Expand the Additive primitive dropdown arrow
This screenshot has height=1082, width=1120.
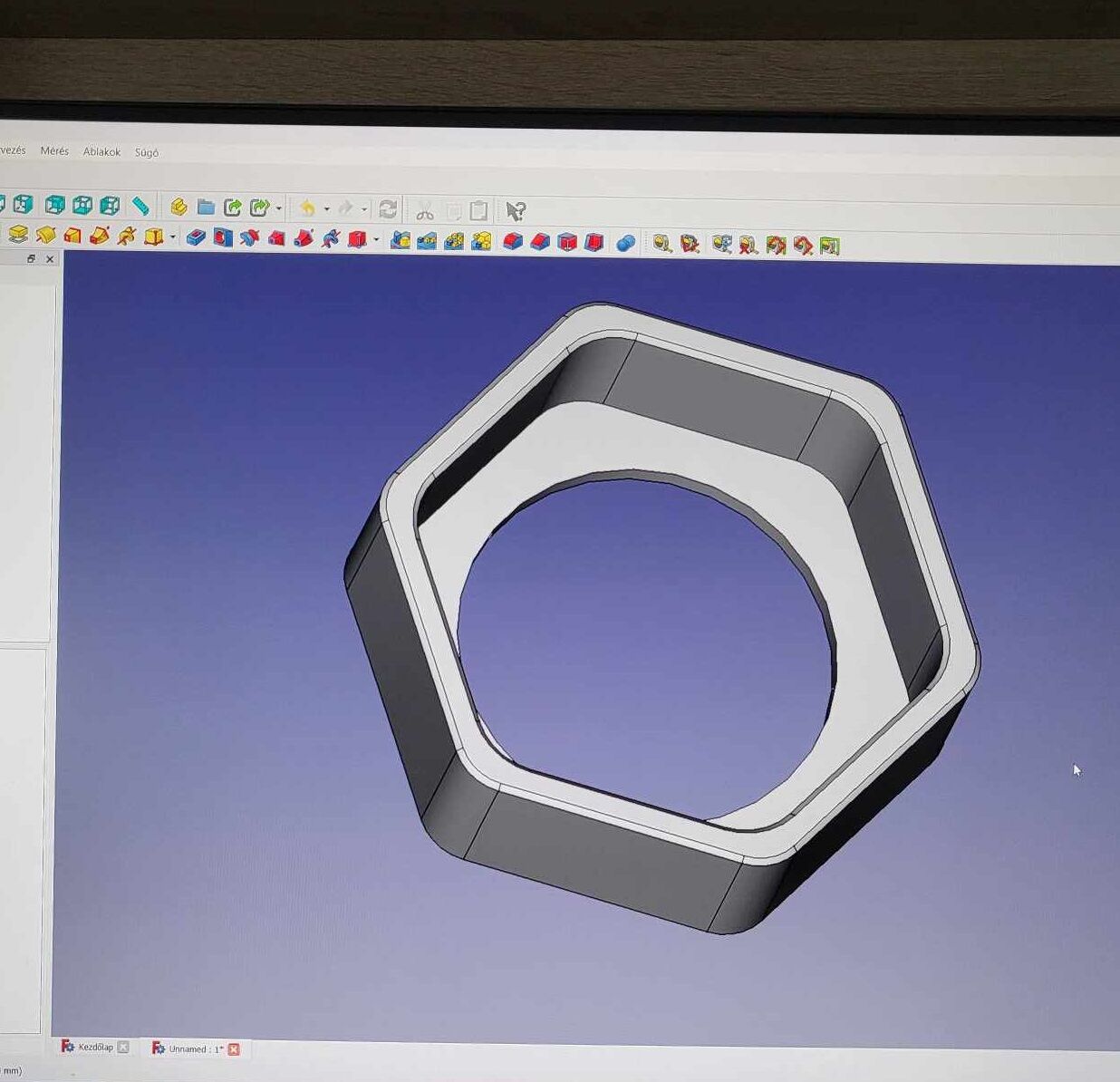[x=173, y=238]
